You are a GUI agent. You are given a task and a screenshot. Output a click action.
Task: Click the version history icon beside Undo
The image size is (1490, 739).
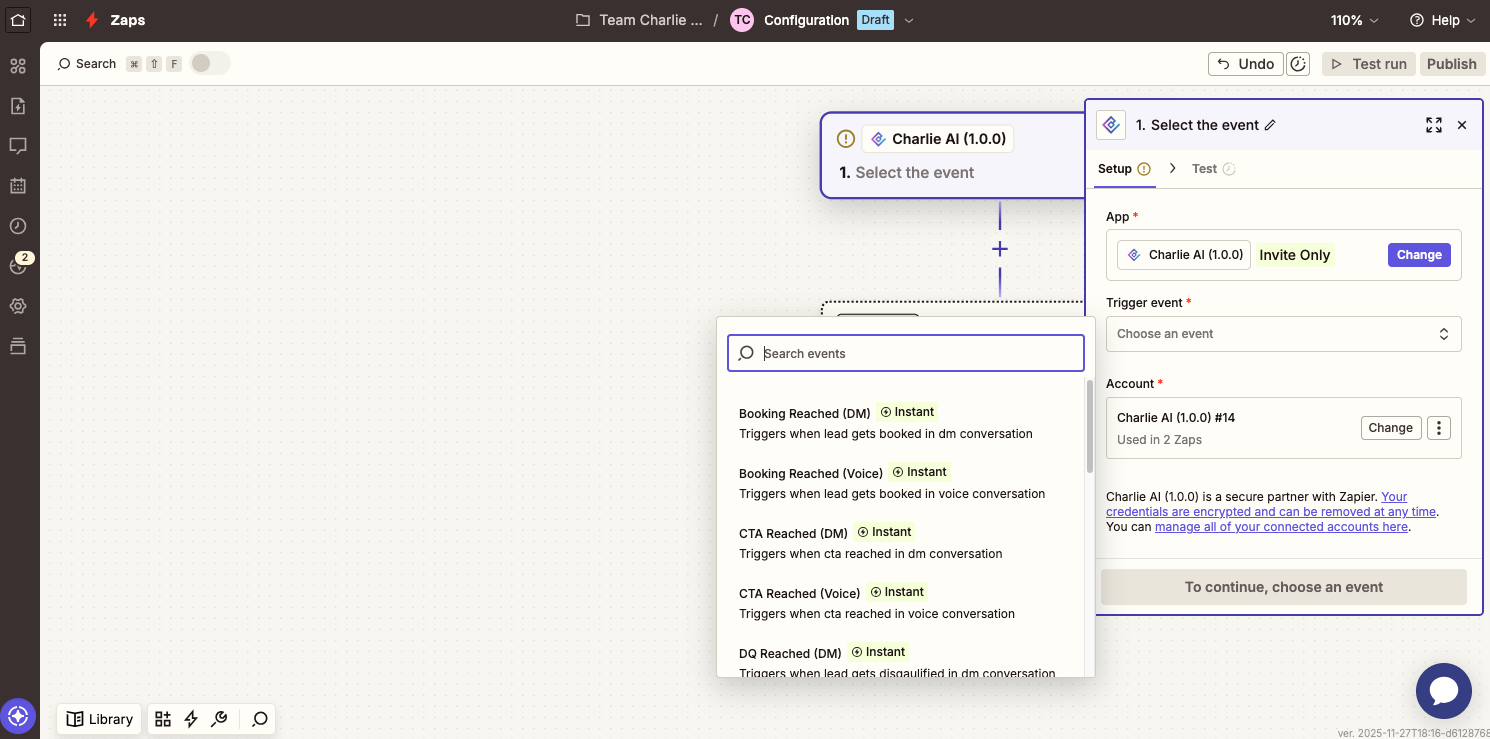(1299, 64)
